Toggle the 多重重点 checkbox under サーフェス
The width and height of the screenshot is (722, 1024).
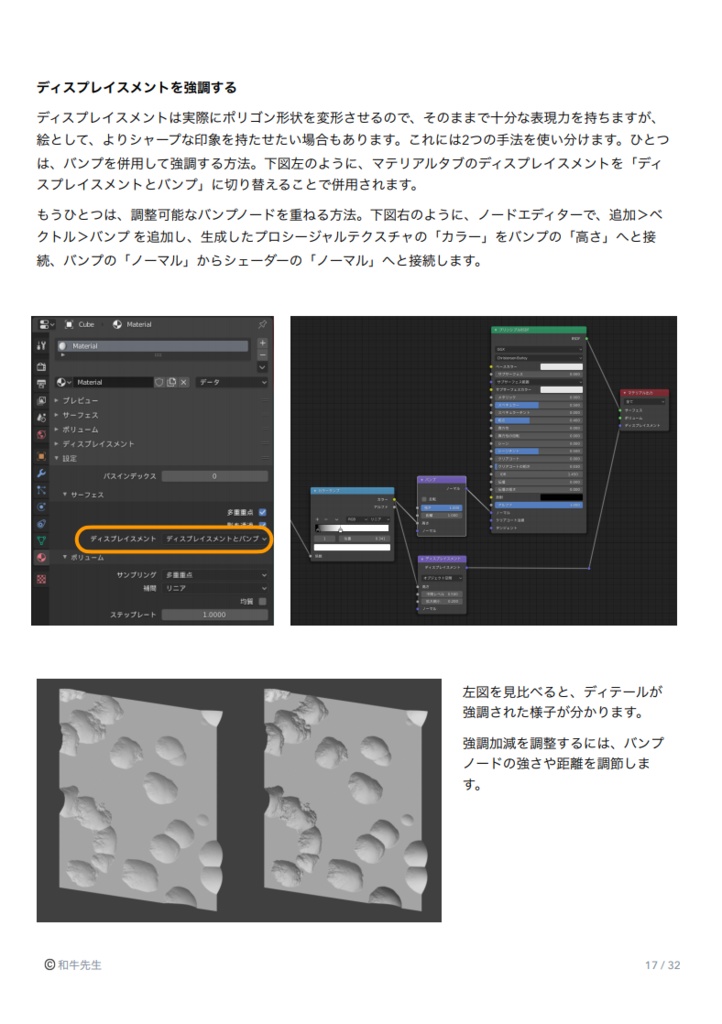coord(262,513)
